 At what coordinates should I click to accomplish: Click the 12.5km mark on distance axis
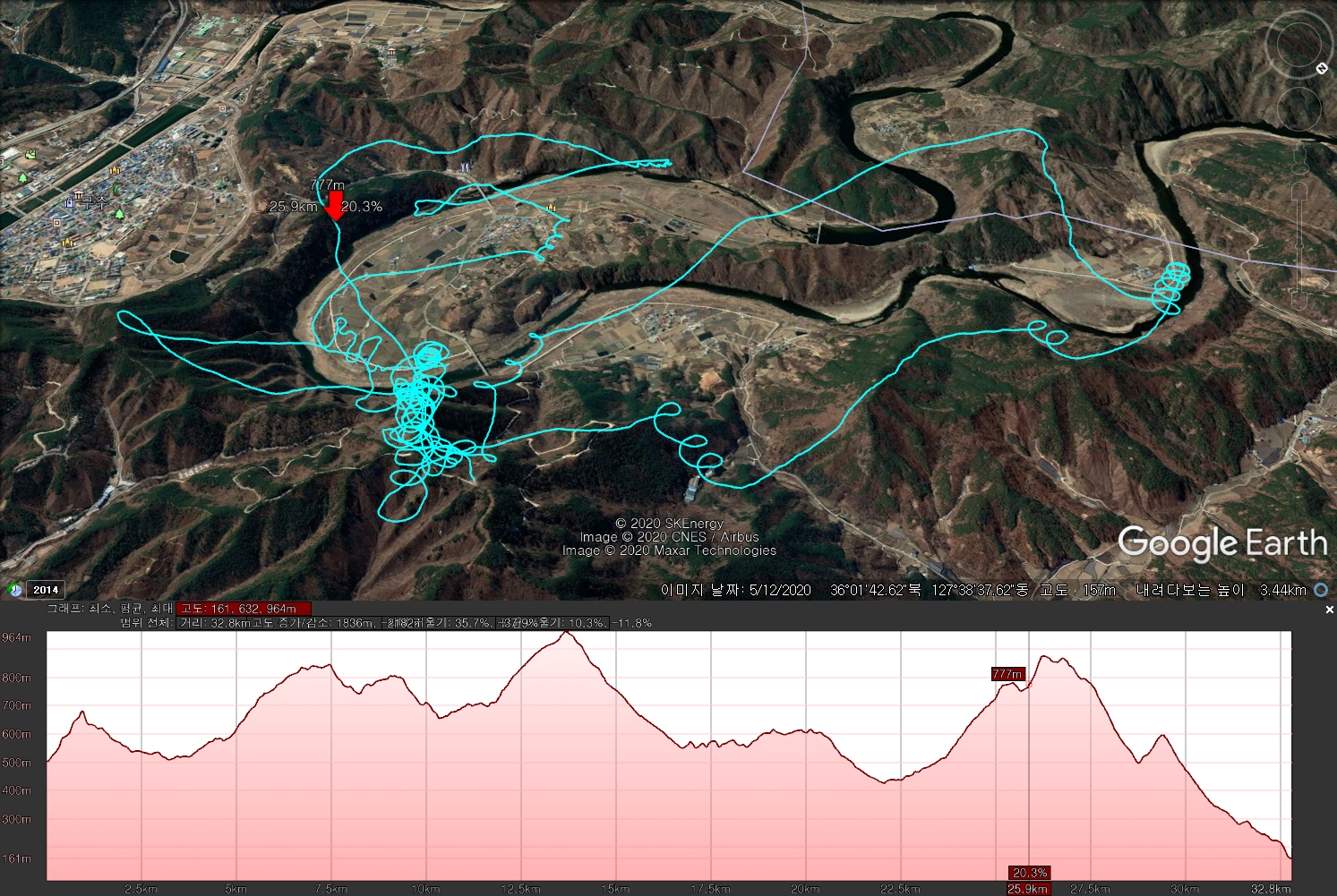(520, 889)
